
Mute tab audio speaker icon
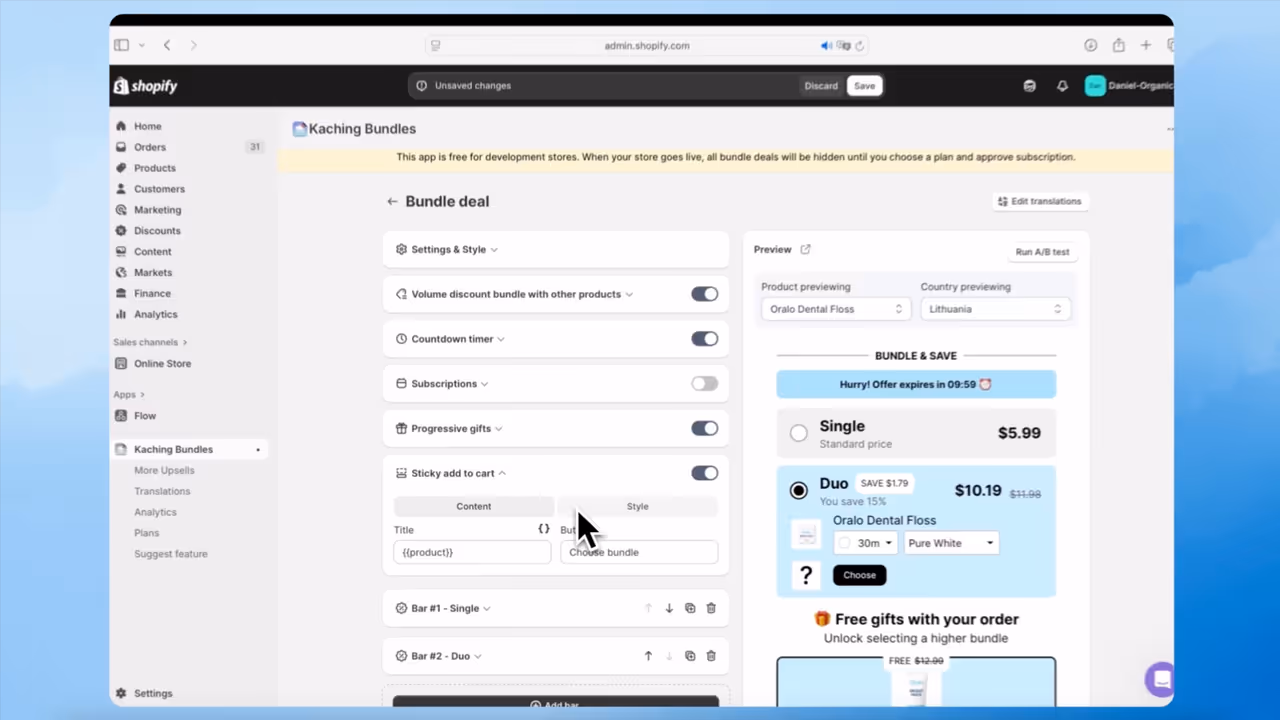coord(826,45)
